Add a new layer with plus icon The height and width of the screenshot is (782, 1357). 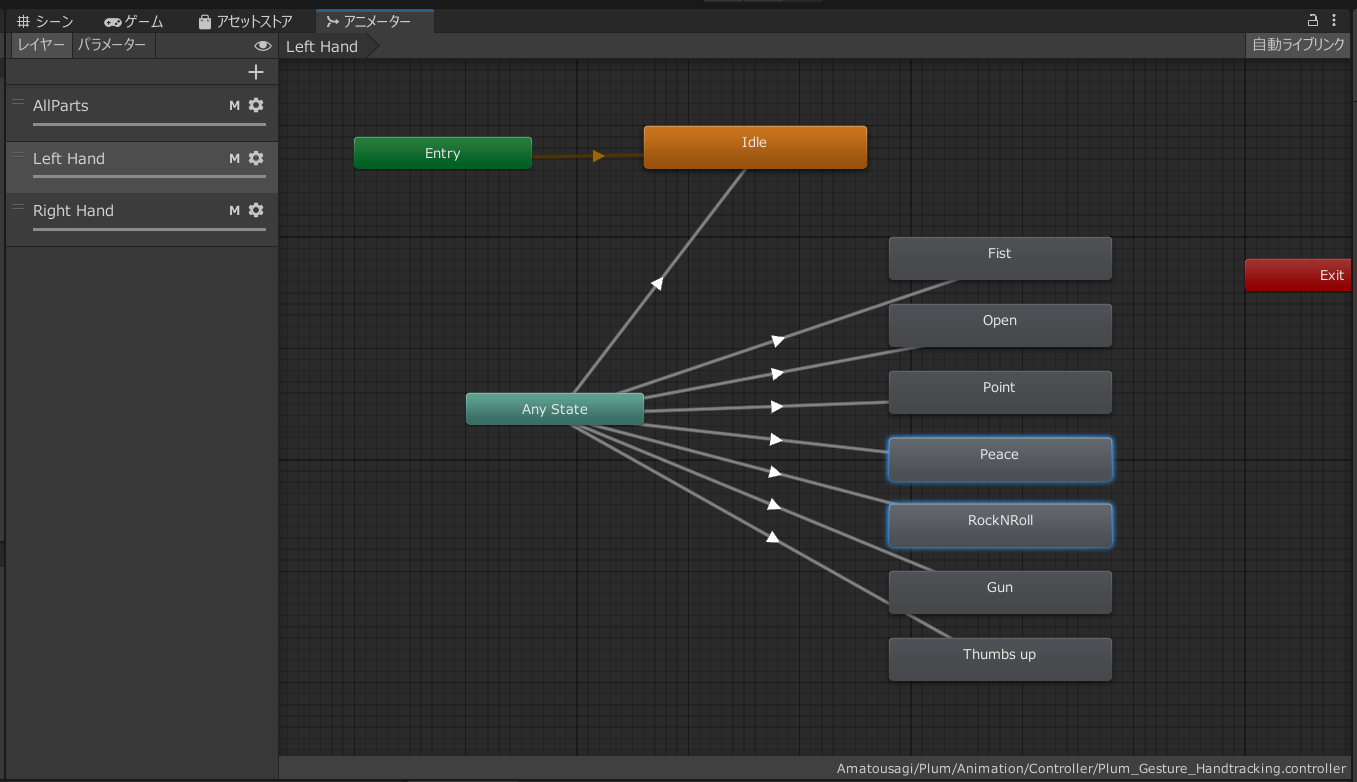click(256, 72)
